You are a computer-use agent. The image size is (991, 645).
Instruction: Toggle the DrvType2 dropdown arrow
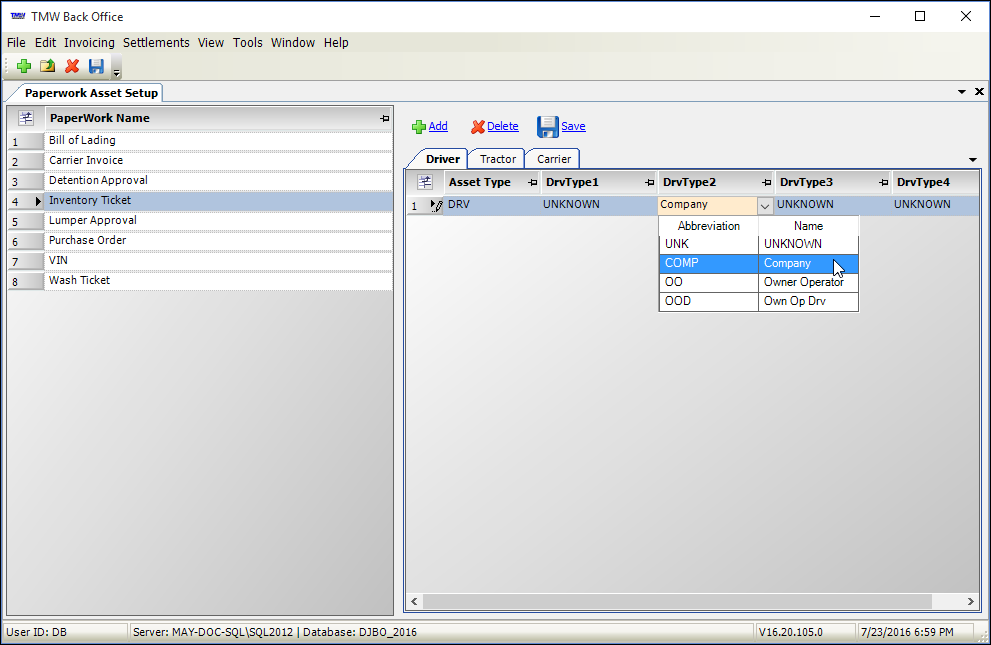[x=765, y=206]
